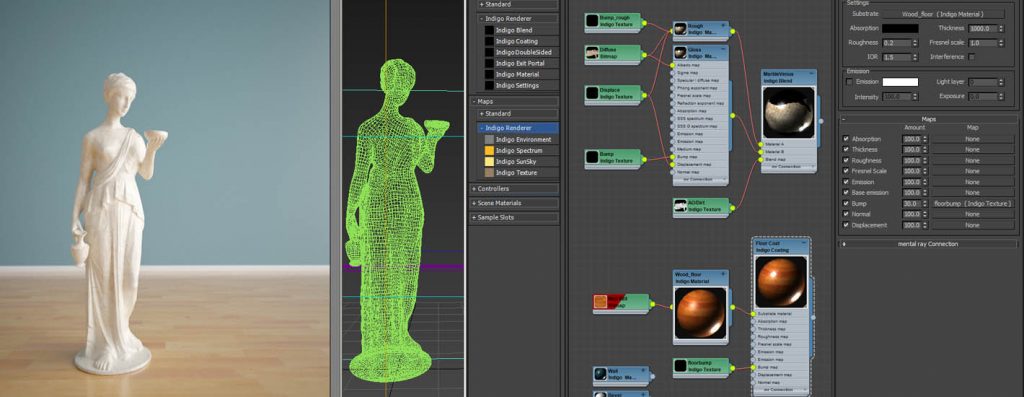Click the Gloss Indigo Material node icon
This screenshot has width=1024, height=397.
(x=680, y=52)
